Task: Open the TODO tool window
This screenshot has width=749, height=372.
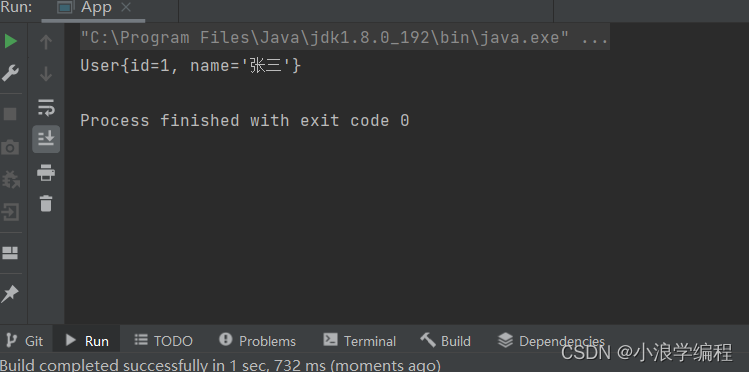Action: click(163, 341)
